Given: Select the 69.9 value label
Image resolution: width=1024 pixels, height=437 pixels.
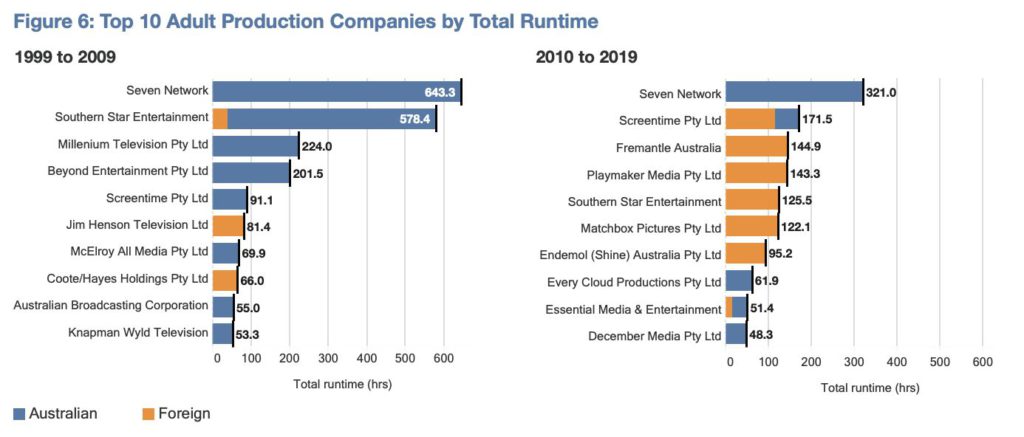Looking at the screenshot, I should coord(254,254).
